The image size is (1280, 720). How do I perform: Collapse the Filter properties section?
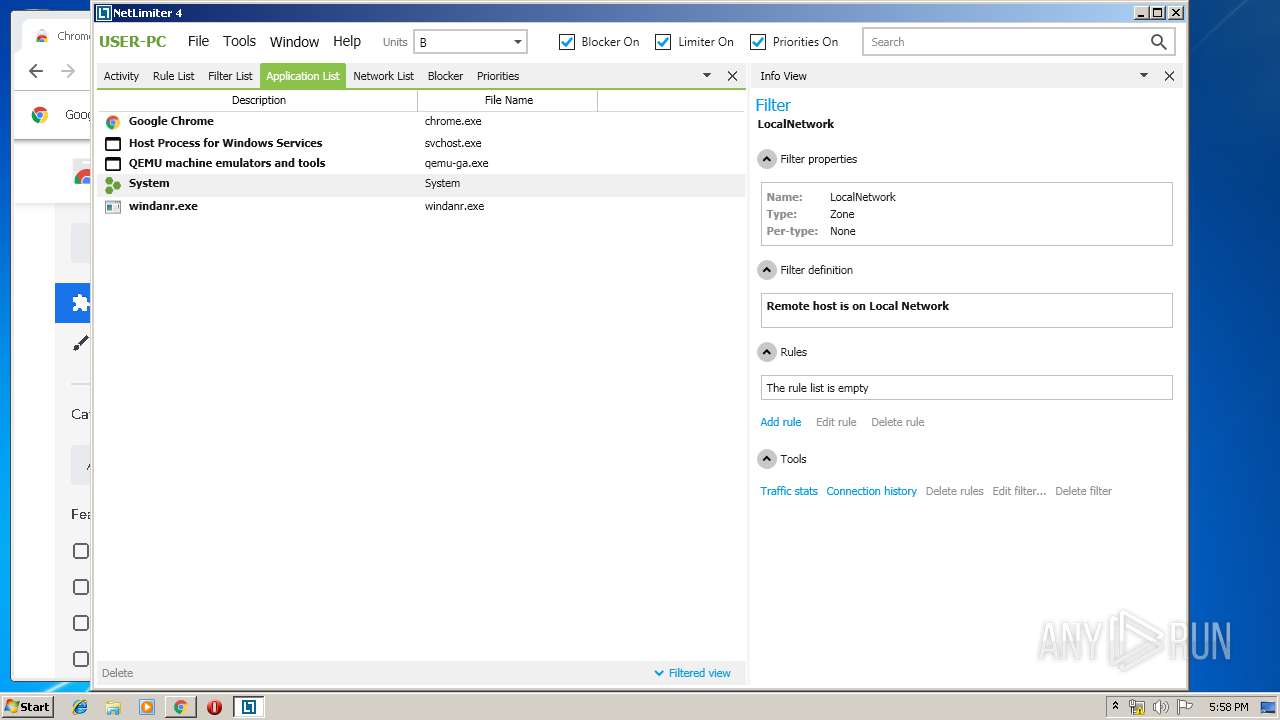click(x=767, y=159)
